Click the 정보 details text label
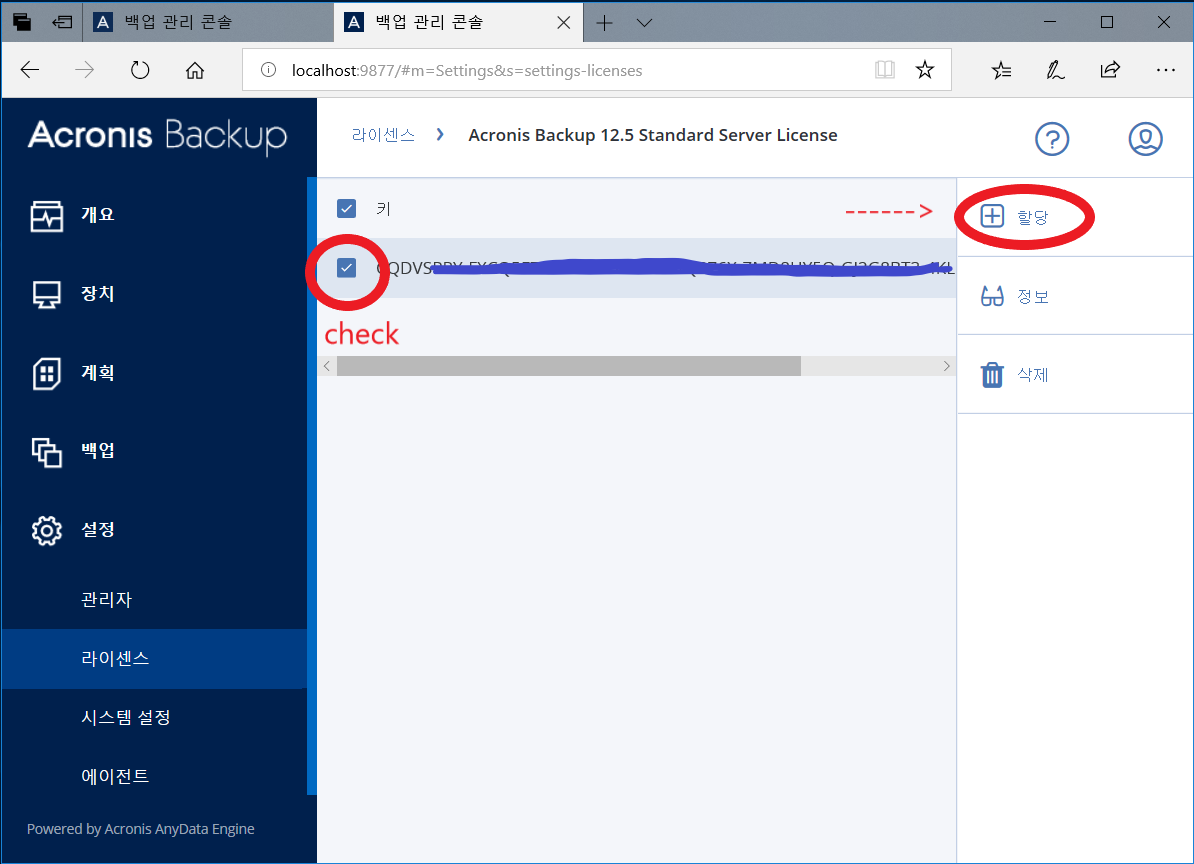1194x864 pixels. pyautogui.click(x=1033, y=296)
